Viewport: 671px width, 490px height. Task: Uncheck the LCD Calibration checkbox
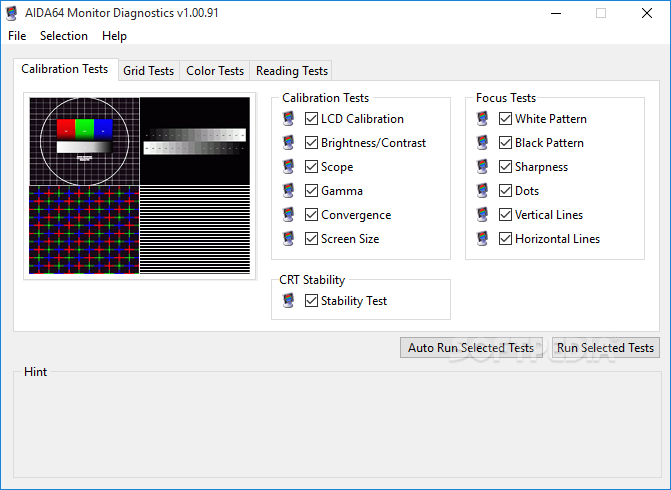(x=311, y=119)
